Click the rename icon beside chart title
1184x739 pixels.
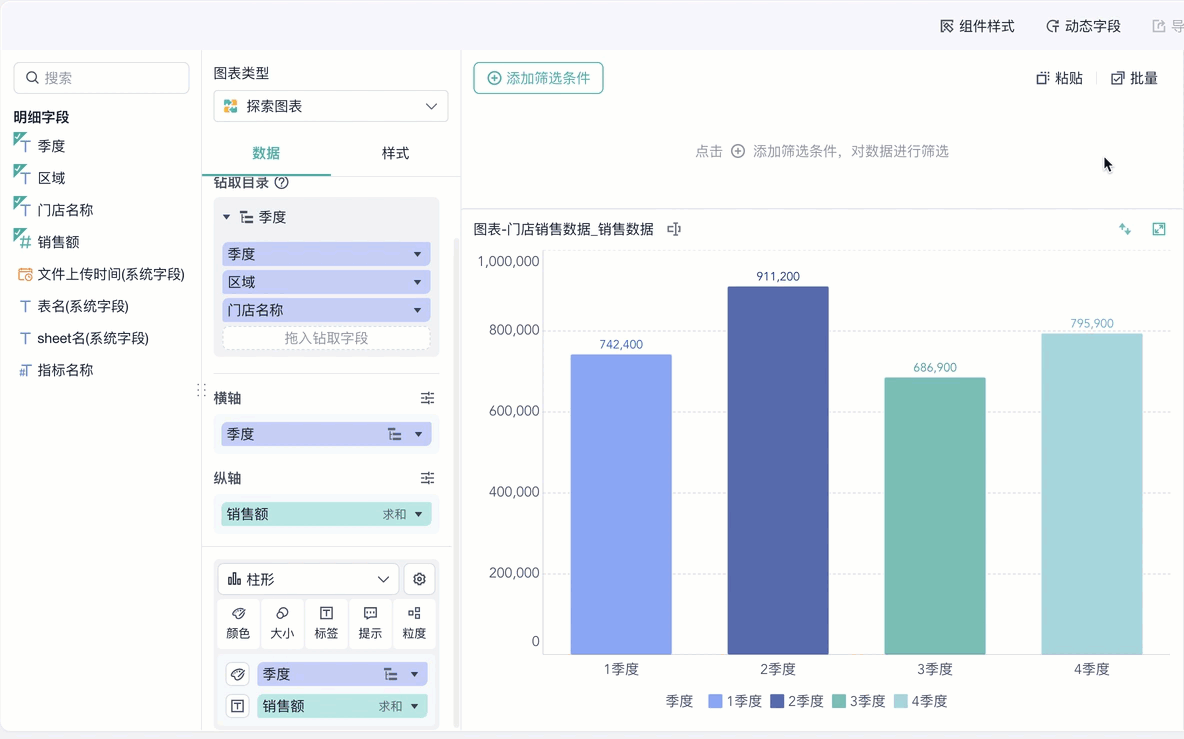point(674,229)
